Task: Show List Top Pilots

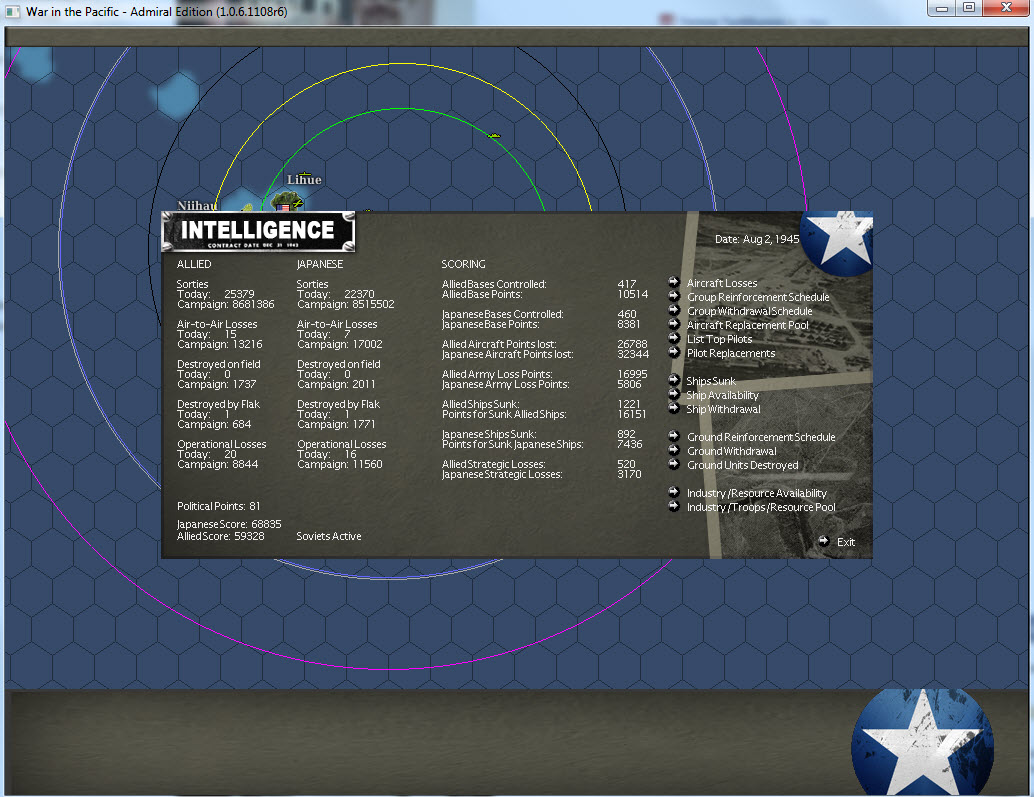Action: tap(719, 339)
